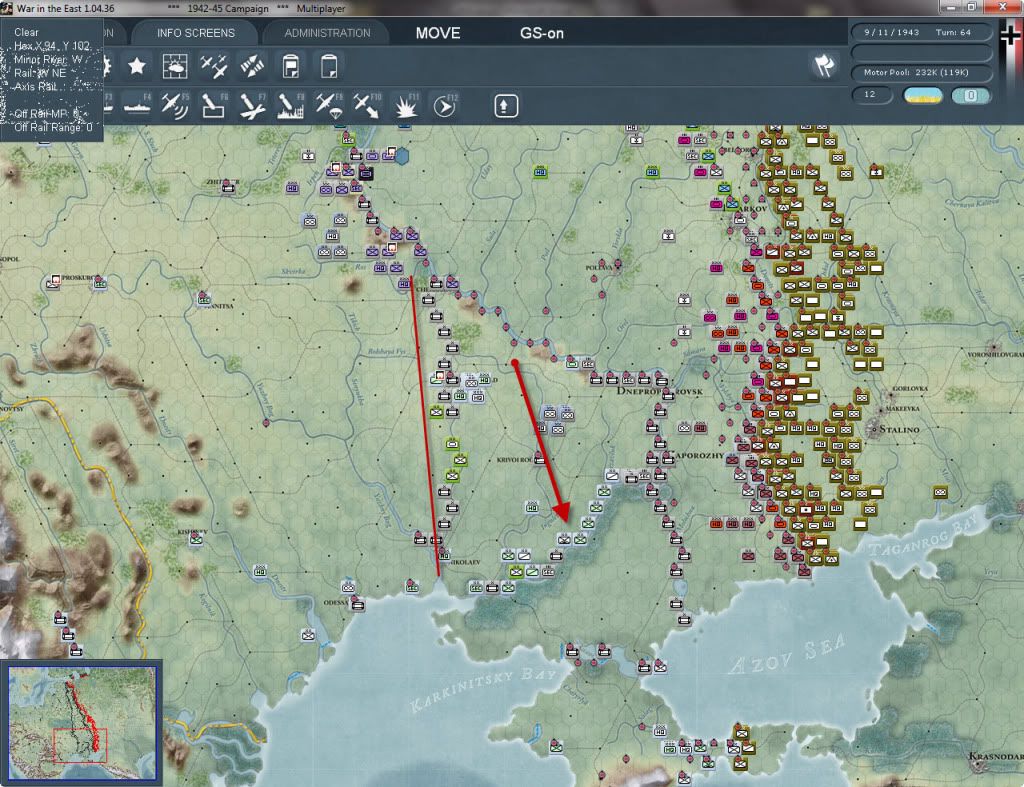Click the Proskurov label on map
Image resolution: width=1024 pixels, height=787 pixels.
point(77,278)
